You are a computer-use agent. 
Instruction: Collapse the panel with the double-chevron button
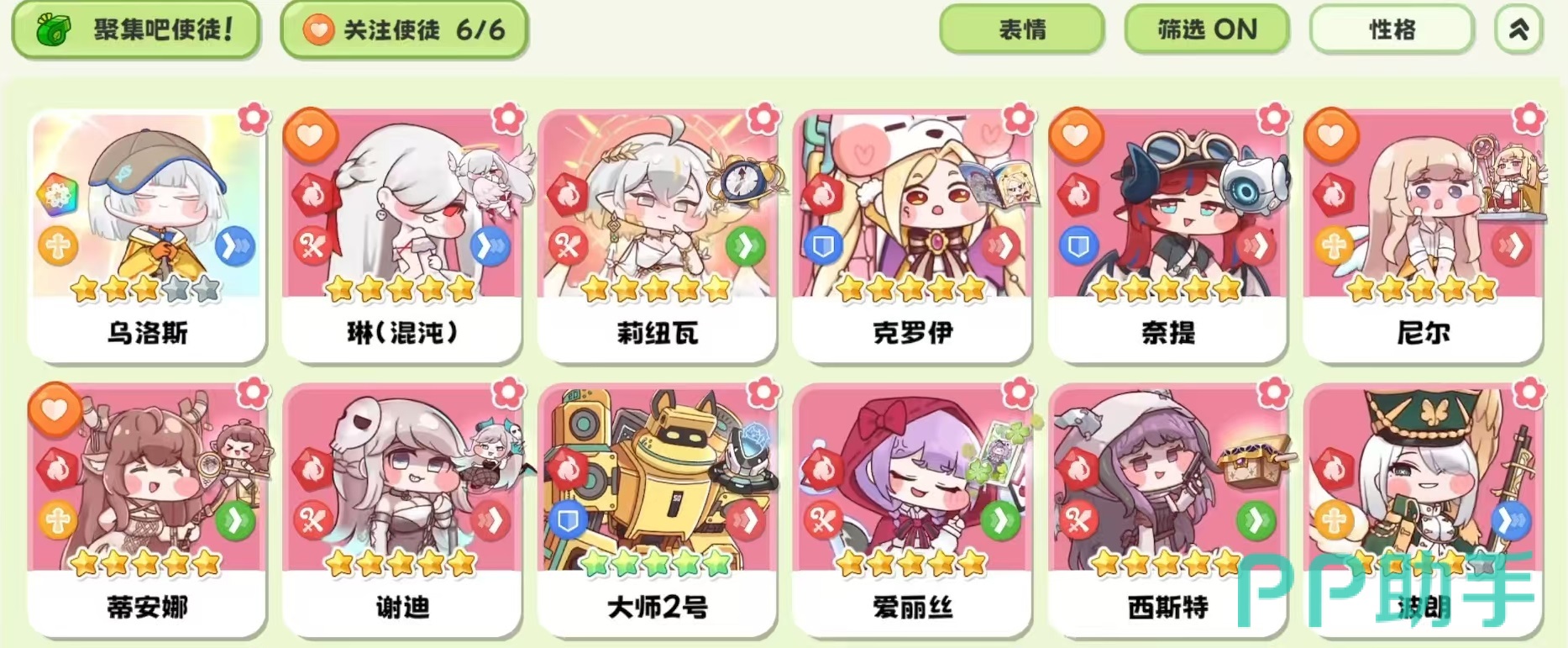coord(1518,30)
